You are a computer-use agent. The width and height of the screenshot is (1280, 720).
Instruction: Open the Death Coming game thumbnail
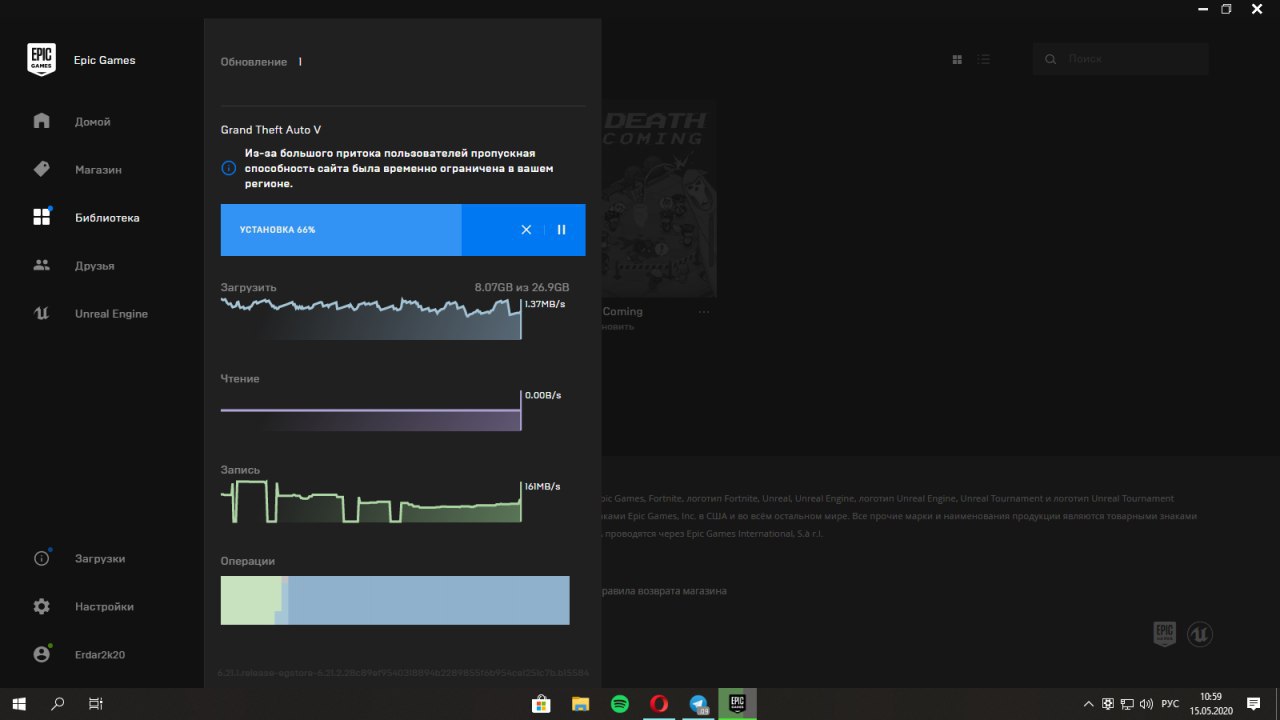(659, 198)
